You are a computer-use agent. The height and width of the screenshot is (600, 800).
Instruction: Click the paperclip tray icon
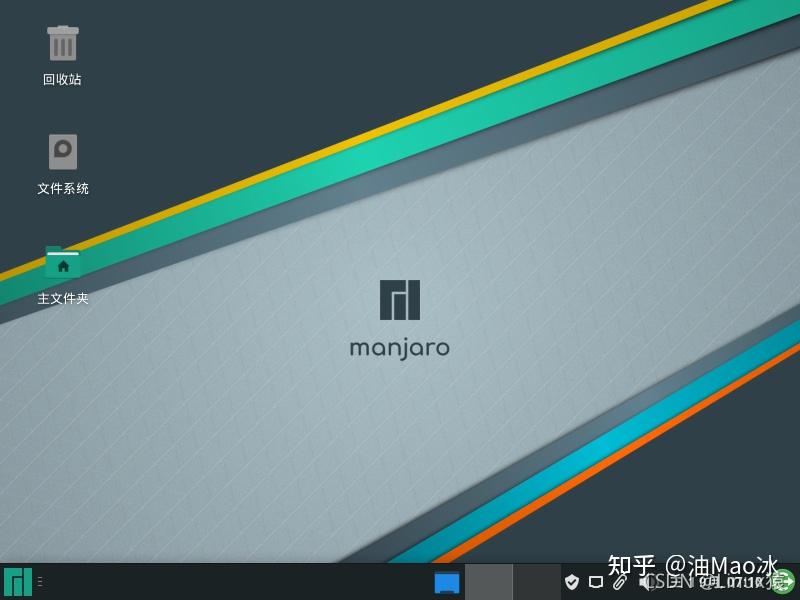(618, 583)
